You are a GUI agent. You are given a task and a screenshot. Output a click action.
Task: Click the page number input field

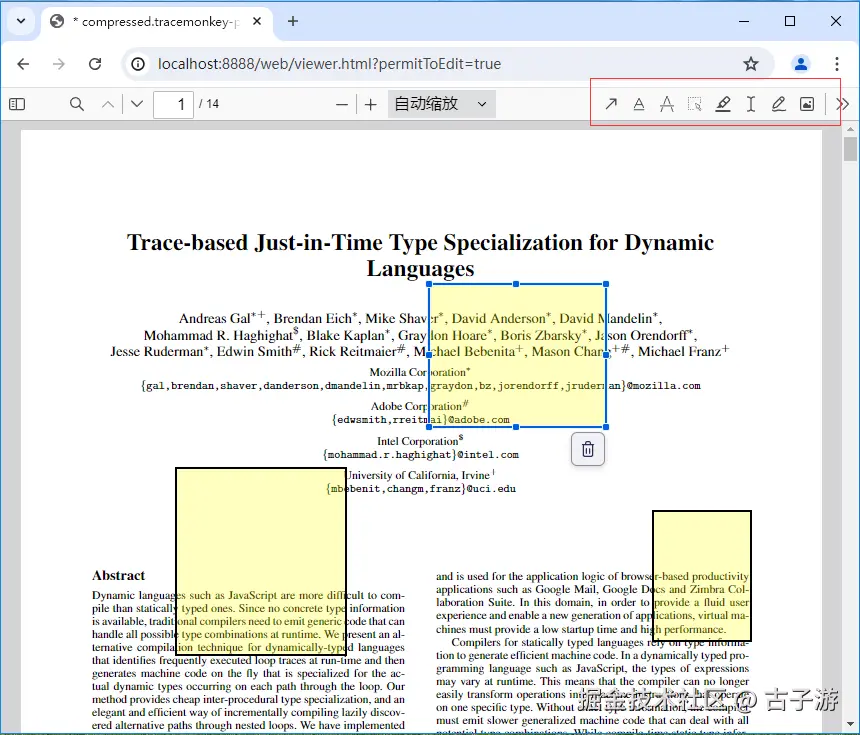(x=173, y=104)
